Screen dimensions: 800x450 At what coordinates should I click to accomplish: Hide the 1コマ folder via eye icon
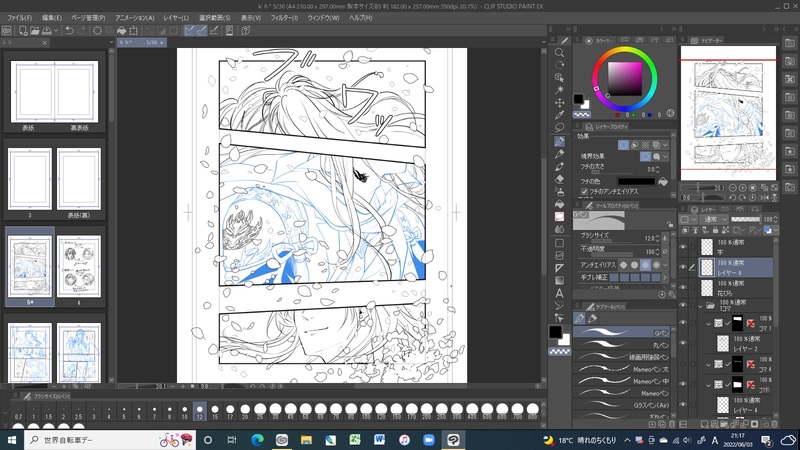[x=683, y=306]
